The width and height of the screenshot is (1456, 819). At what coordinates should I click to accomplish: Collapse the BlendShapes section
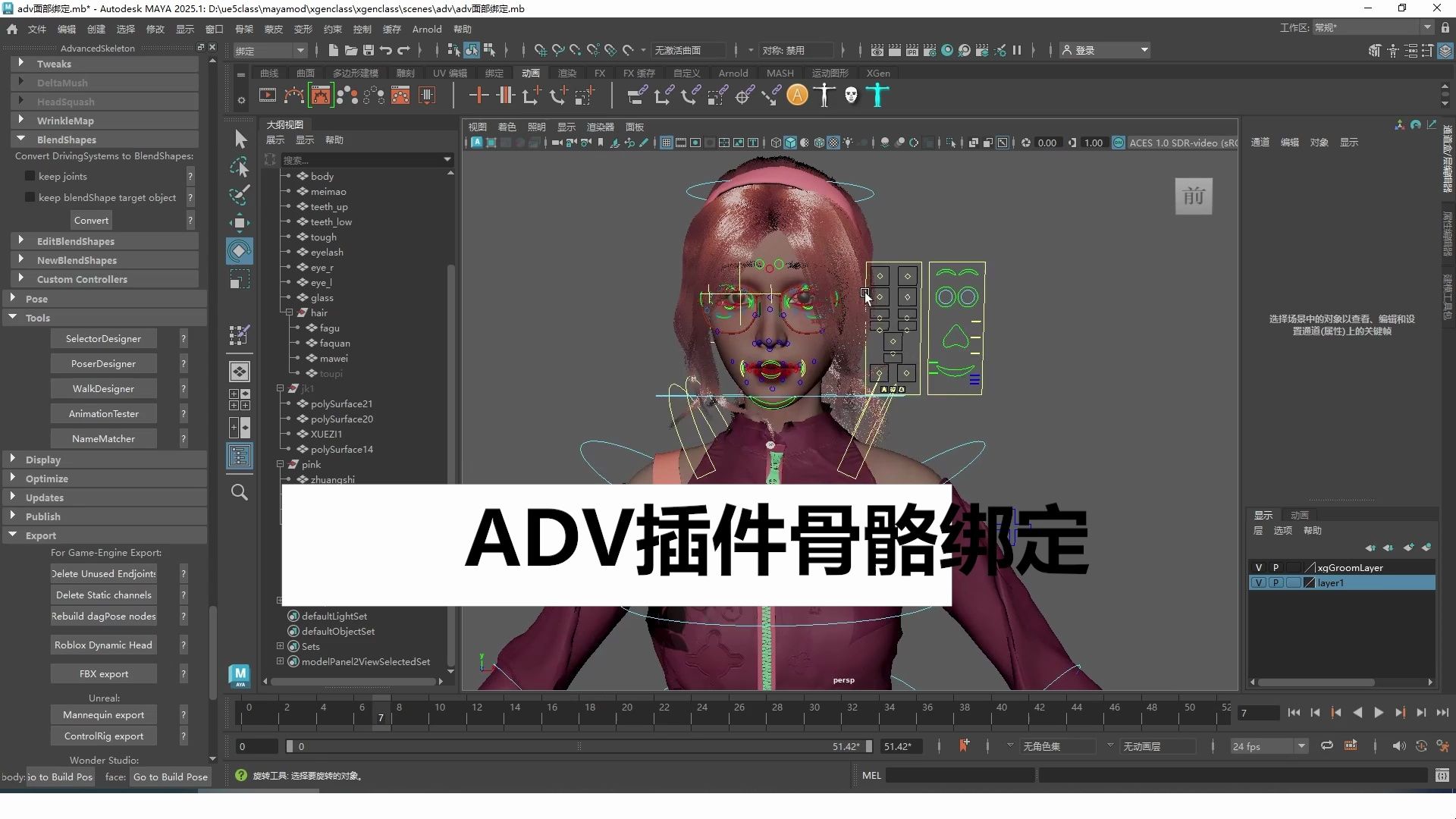pos(20,139)
